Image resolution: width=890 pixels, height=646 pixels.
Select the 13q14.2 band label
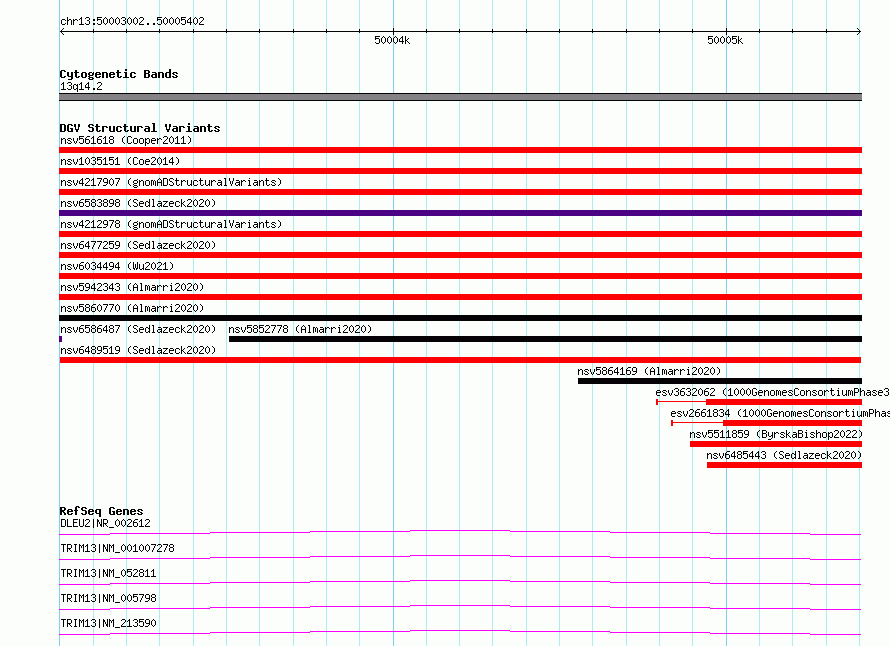pos(81,86)
